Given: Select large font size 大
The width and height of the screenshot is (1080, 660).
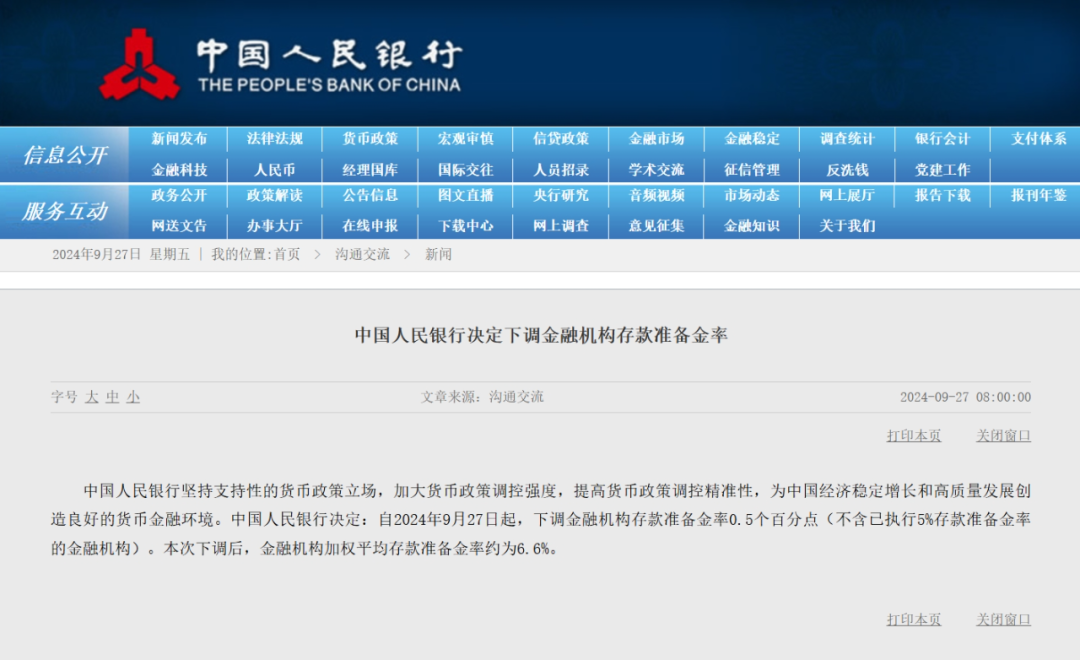Looking at the screenshot, I should tap(92, 397).
